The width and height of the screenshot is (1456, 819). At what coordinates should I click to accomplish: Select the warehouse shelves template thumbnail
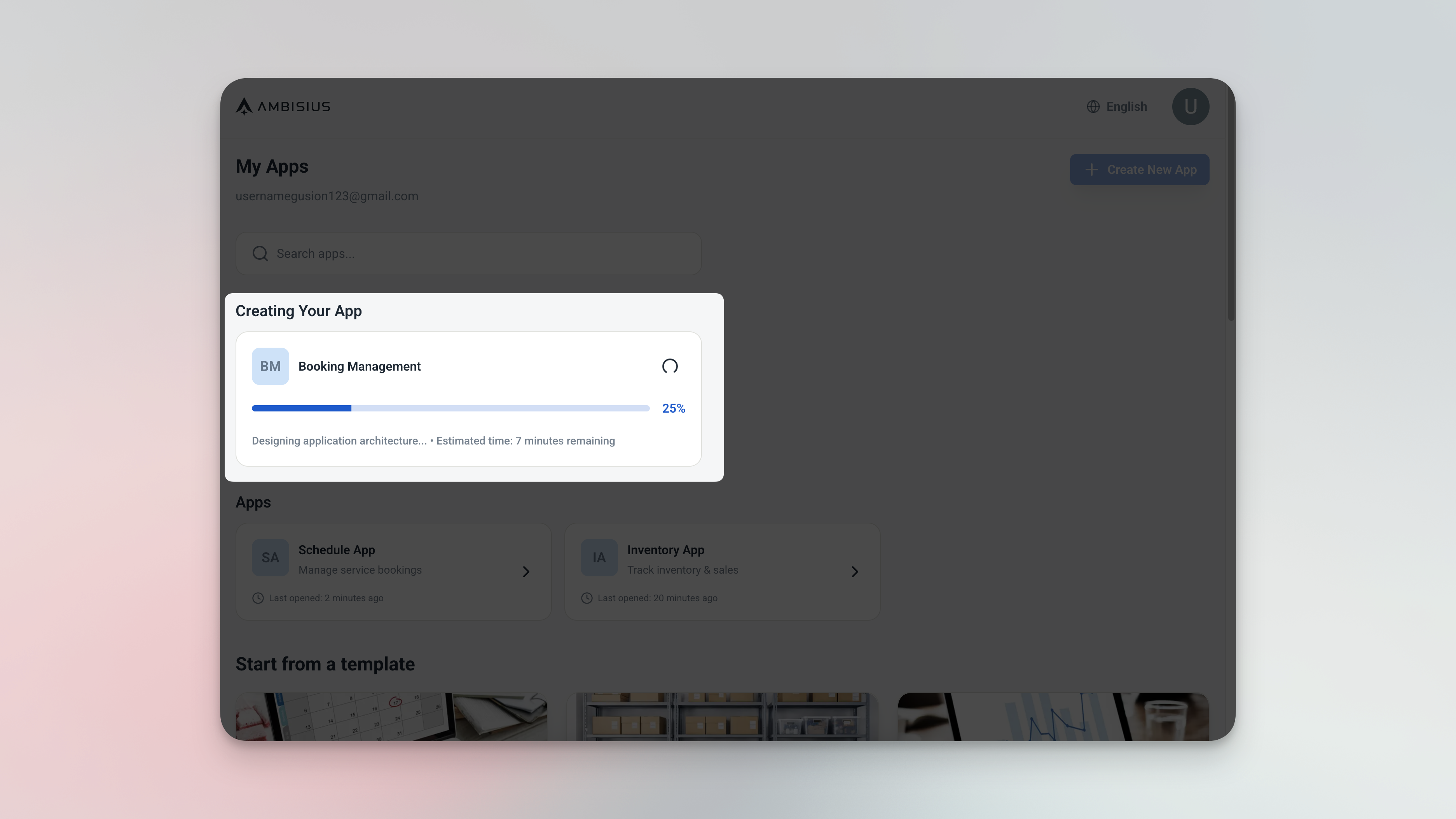722,717
